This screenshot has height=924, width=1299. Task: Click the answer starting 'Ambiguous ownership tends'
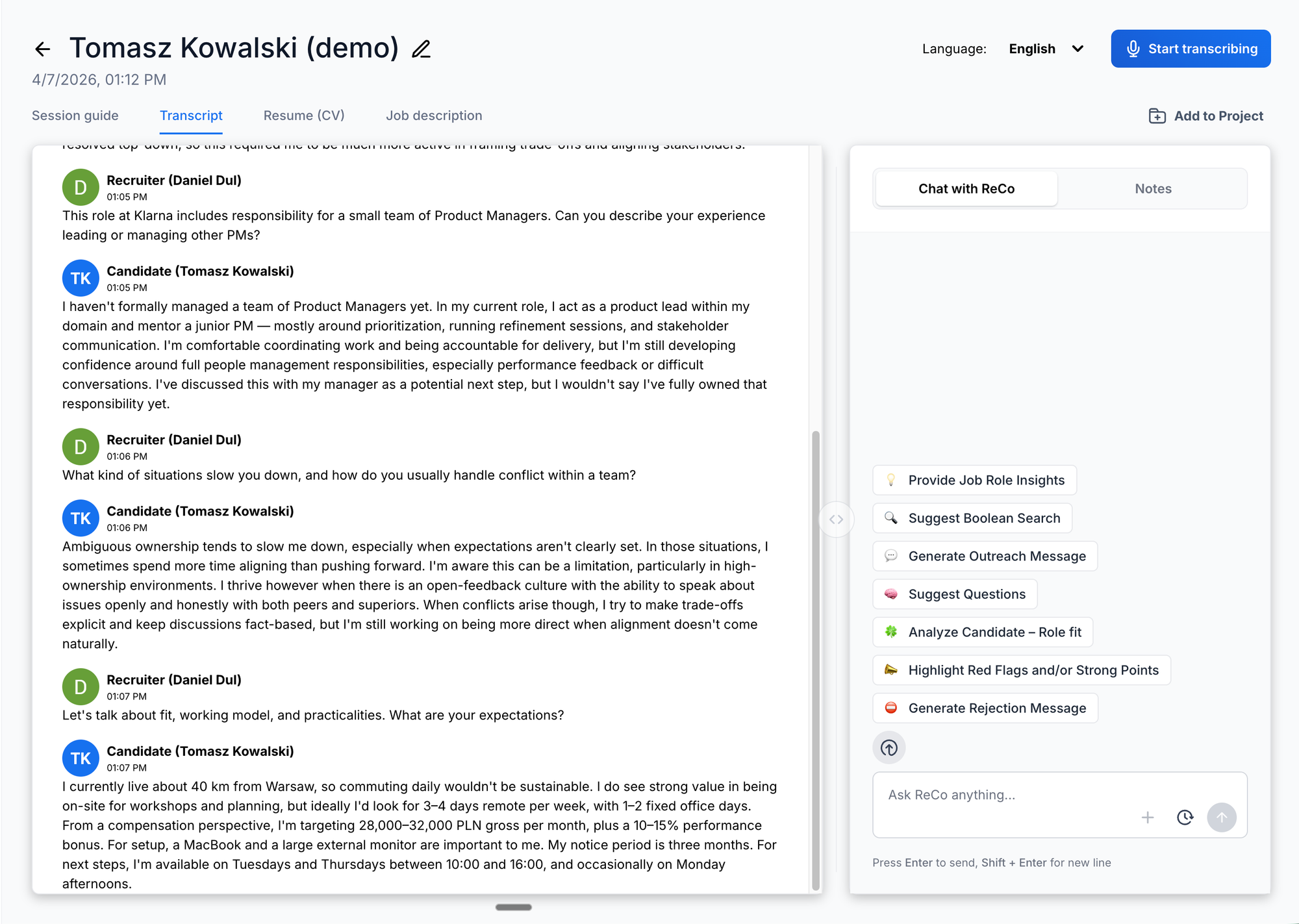pos(415,595)
